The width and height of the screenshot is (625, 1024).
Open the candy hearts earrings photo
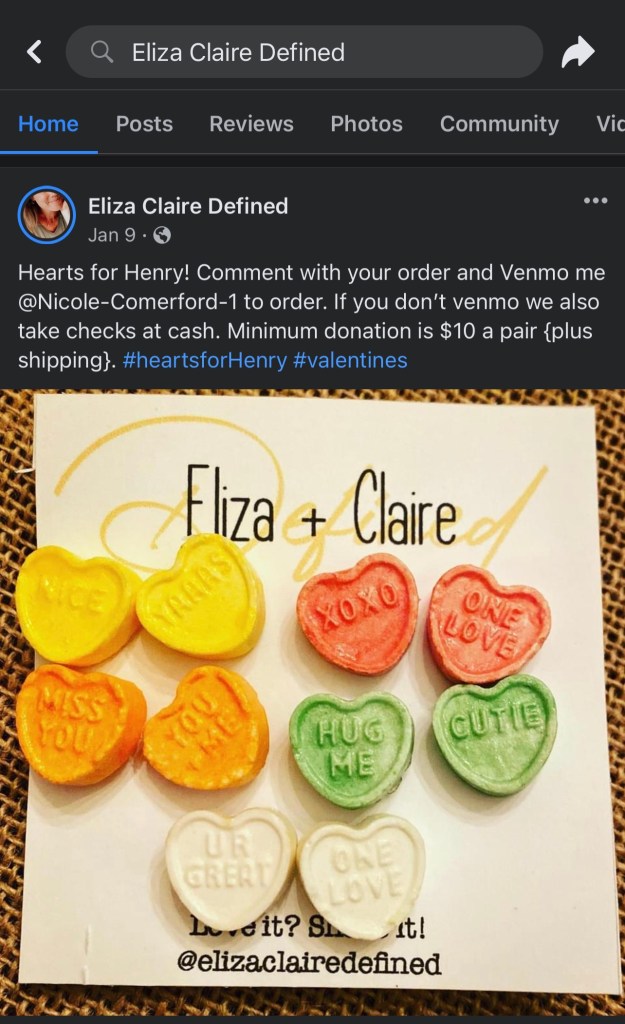312,702
